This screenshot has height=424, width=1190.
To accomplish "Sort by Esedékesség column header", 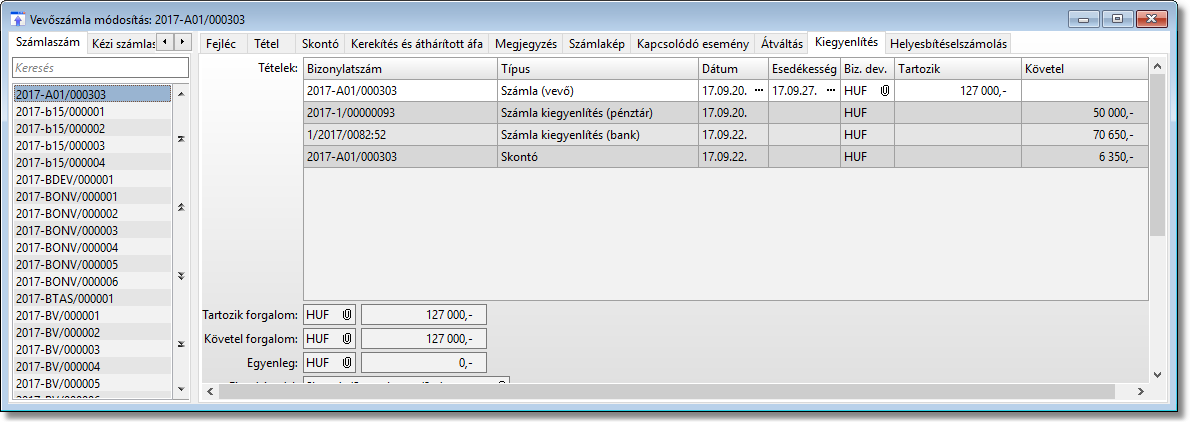I will coord(804,69).
